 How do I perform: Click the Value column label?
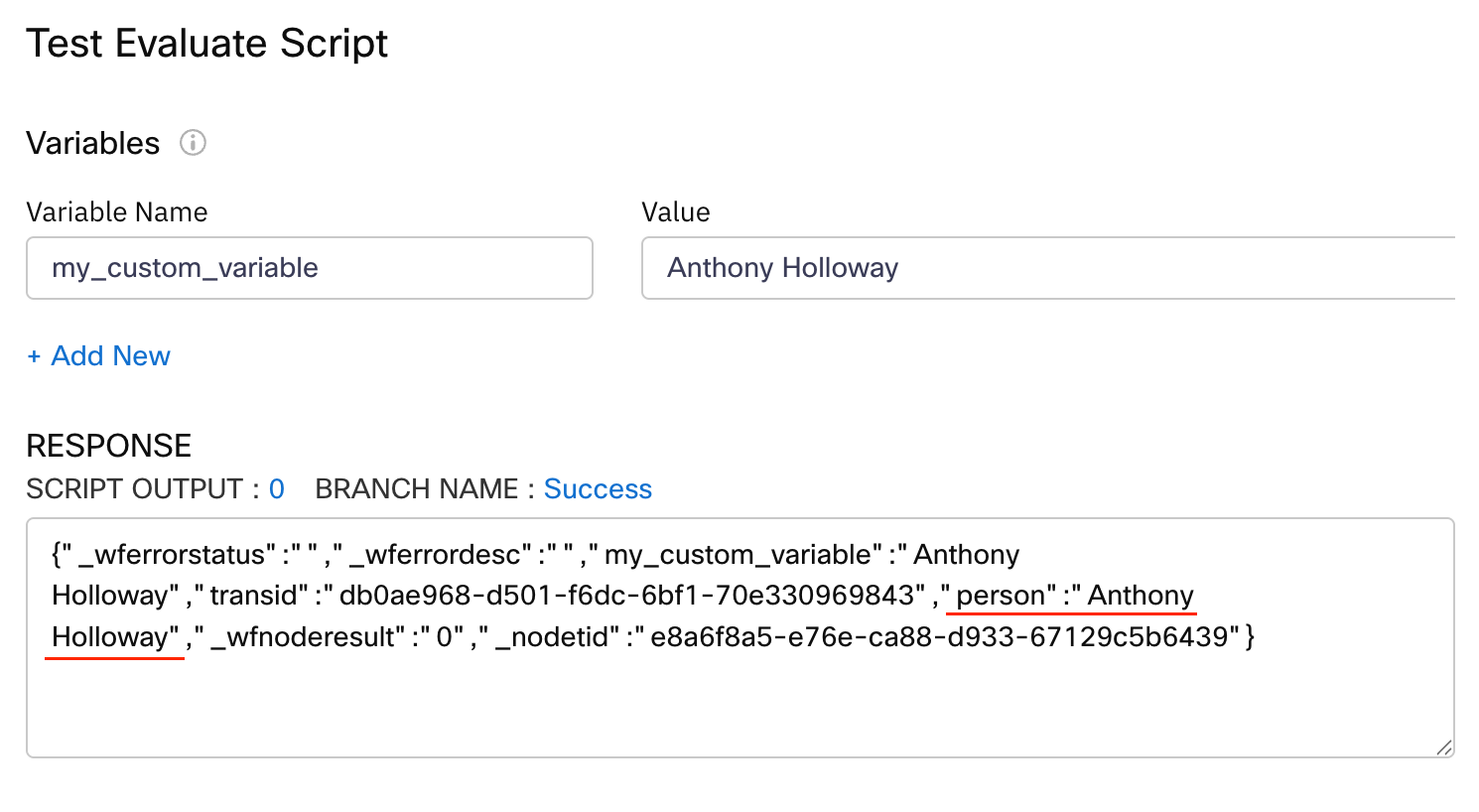pyautogui.click(x=675, y=212)
